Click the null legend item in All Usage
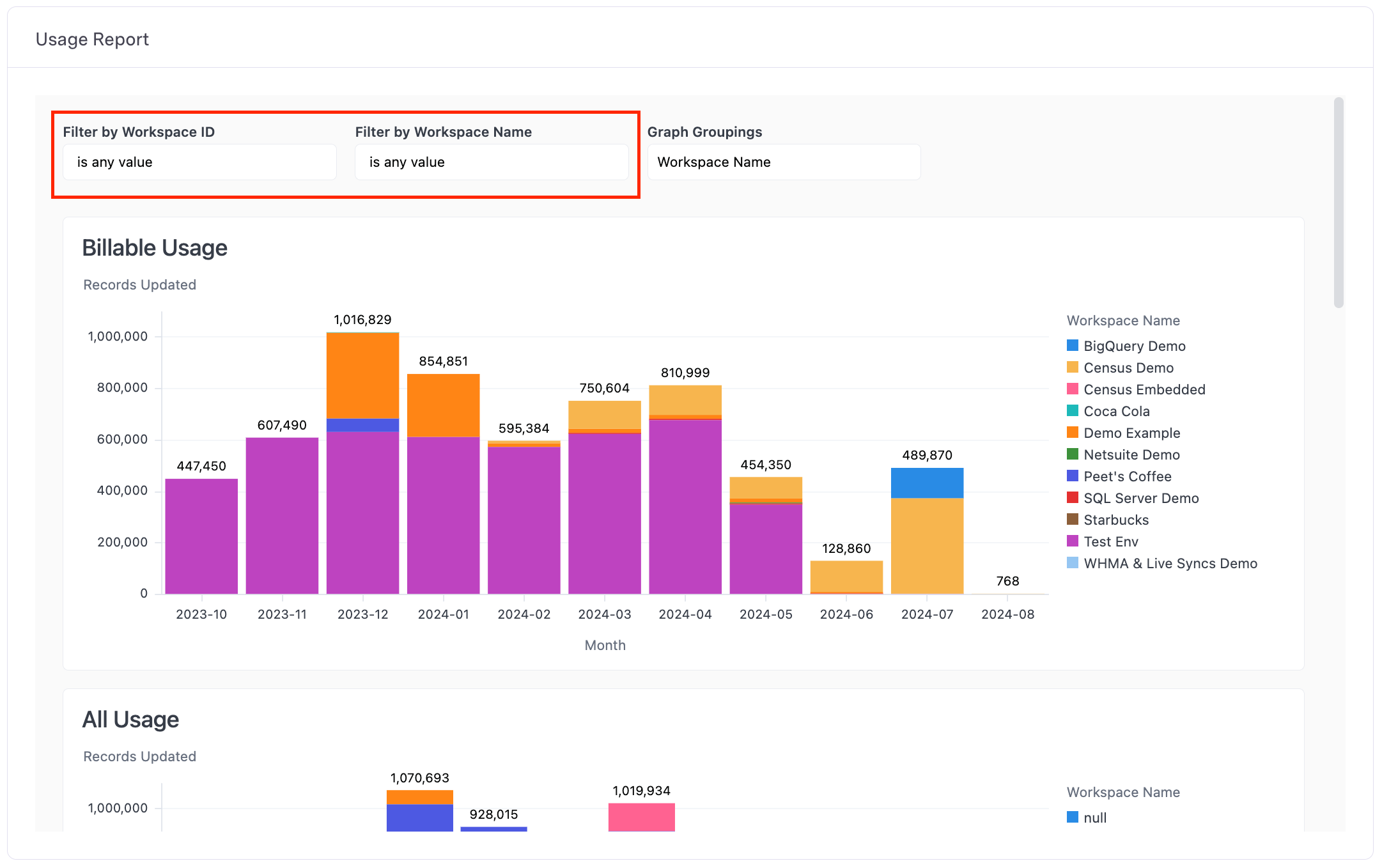Image resolution: width=1382 pixels, height=868 pixels. [1094, 818]
